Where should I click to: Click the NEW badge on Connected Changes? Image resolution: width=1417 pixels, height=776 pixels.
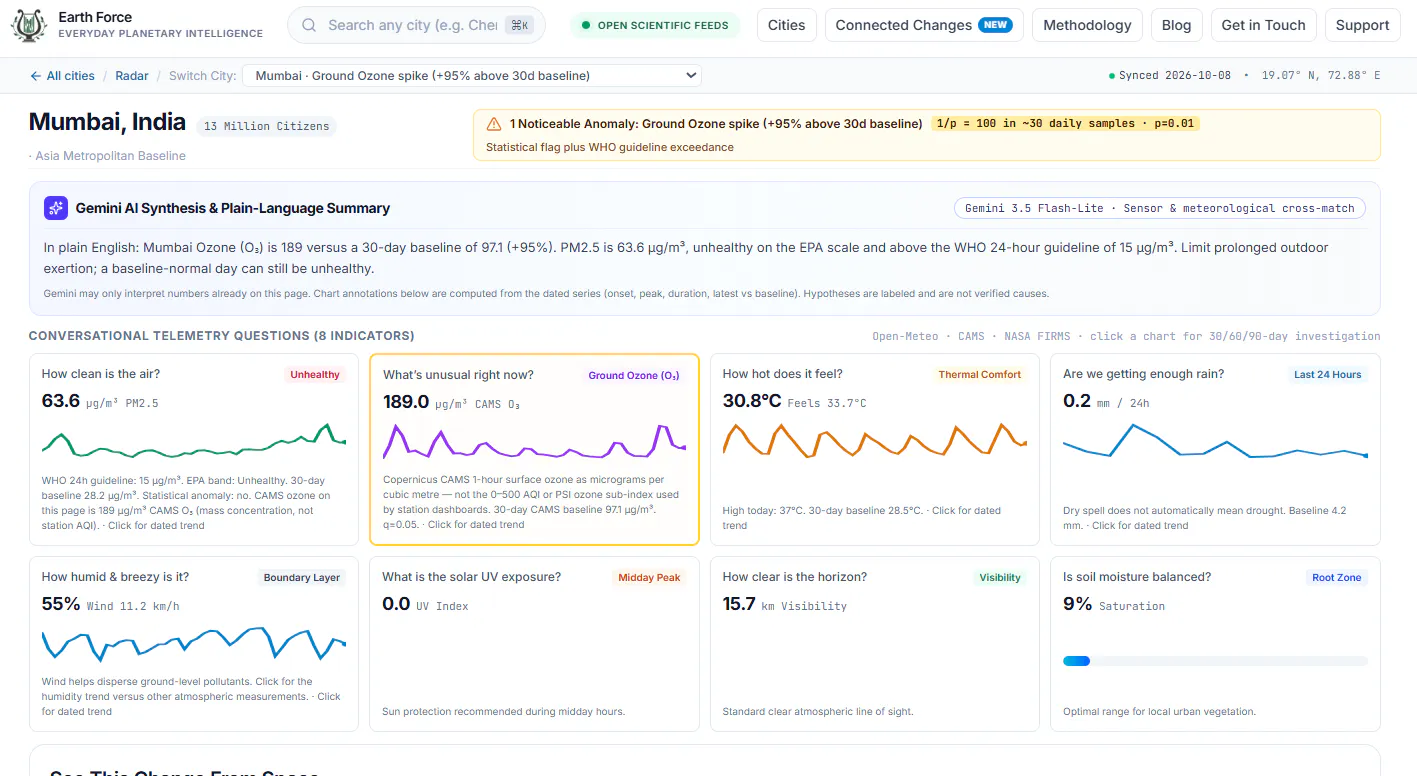coord(995,25)
